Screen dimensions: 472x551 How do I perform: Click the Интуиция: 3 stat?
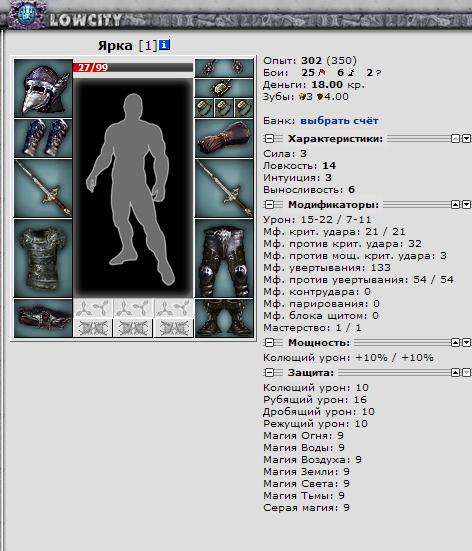pos(297,177)
